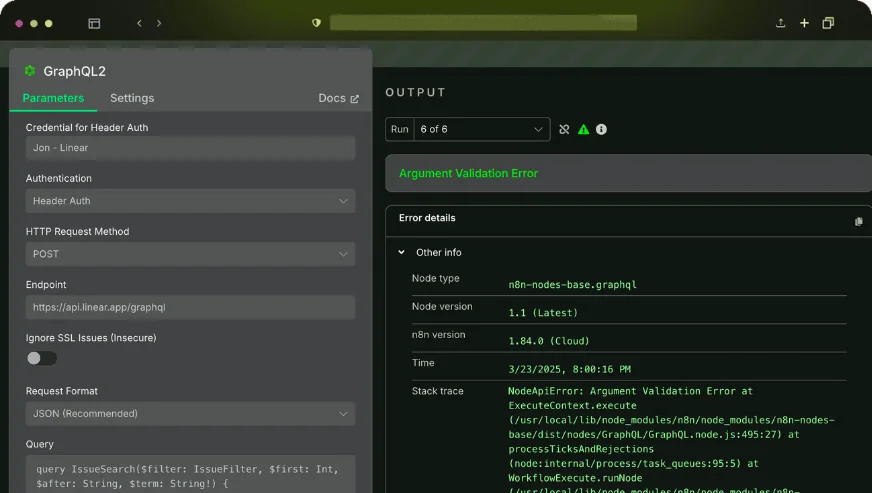872x493 pixels.
Task: Open the browser sidebar panel icon
Action: click(x=94, y=23)
